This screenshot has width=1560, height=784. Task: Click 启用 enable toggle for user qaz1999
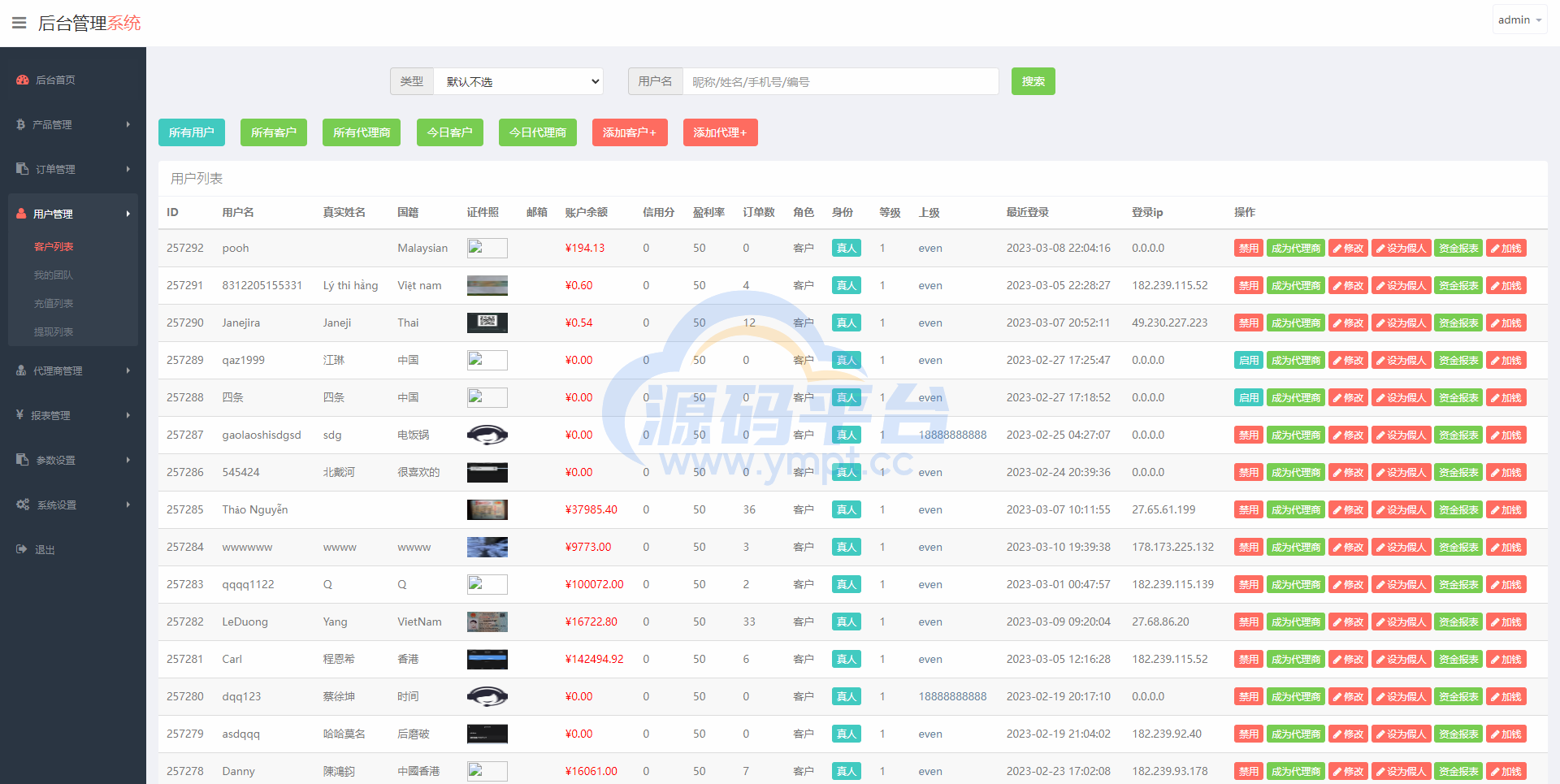1249,360
